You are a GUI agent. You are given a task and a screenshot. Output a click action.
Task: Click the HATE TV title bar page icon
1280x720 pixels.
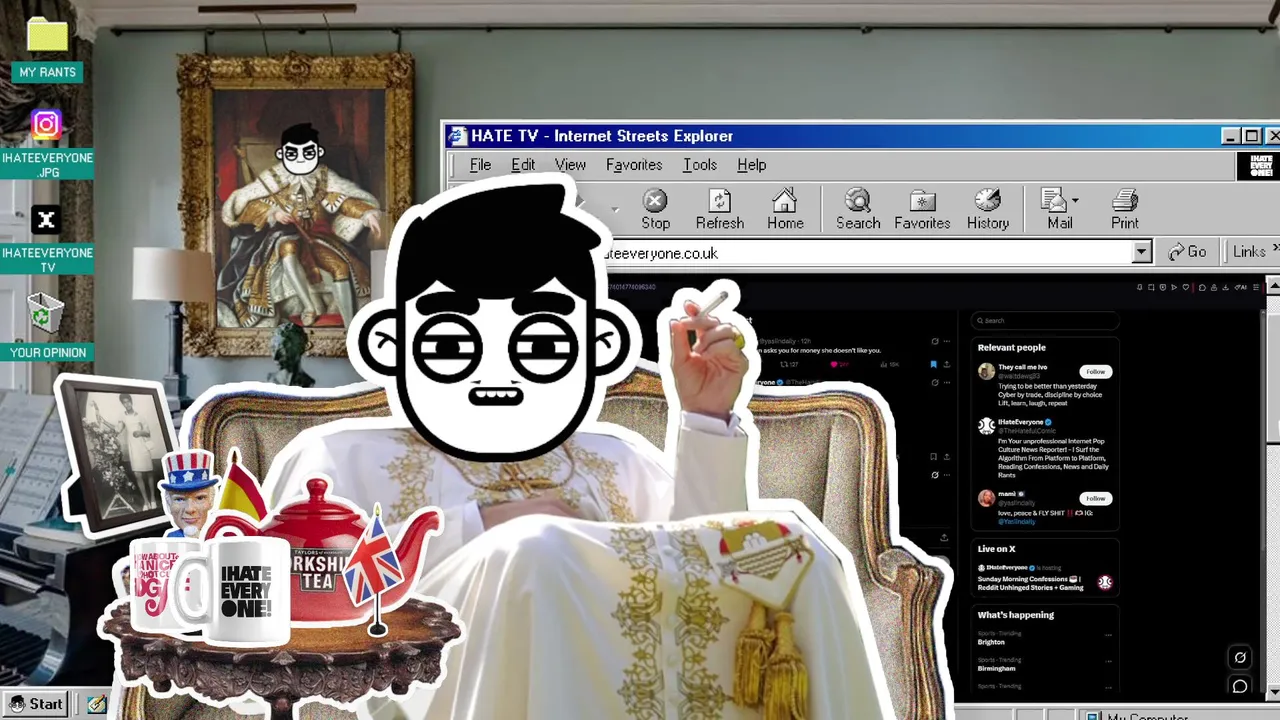click(457, 136)
